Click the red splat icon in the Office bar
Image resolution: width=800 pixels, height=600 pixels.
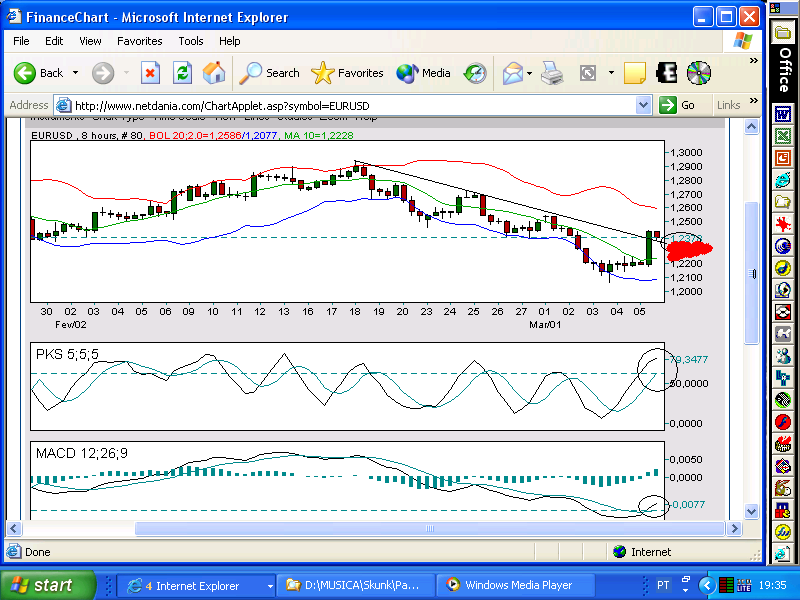click(783, 224)
